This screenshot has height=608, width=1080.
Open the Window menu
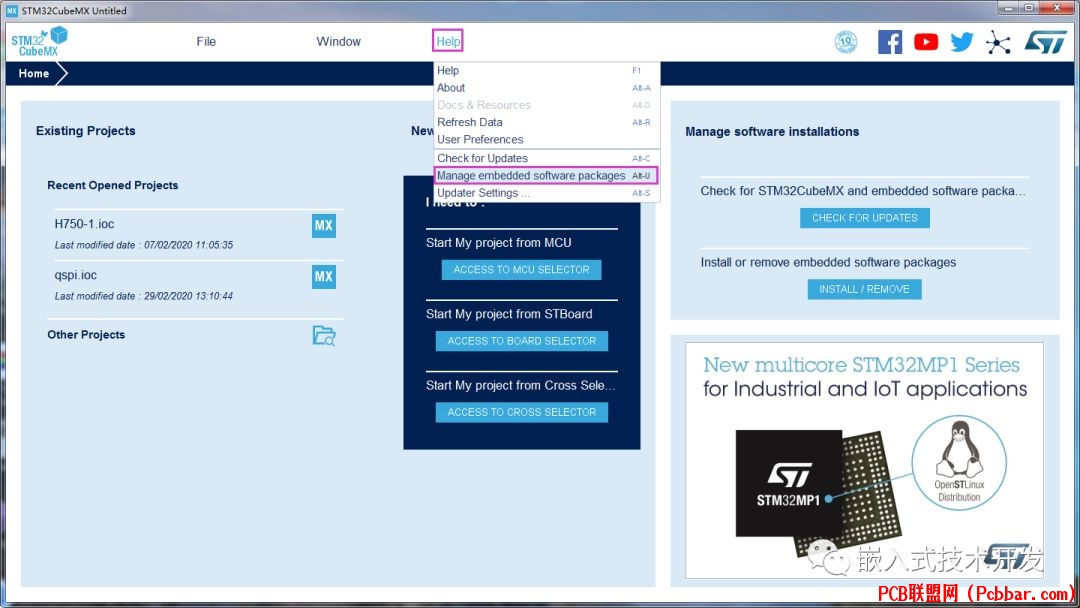pos(338,41)
